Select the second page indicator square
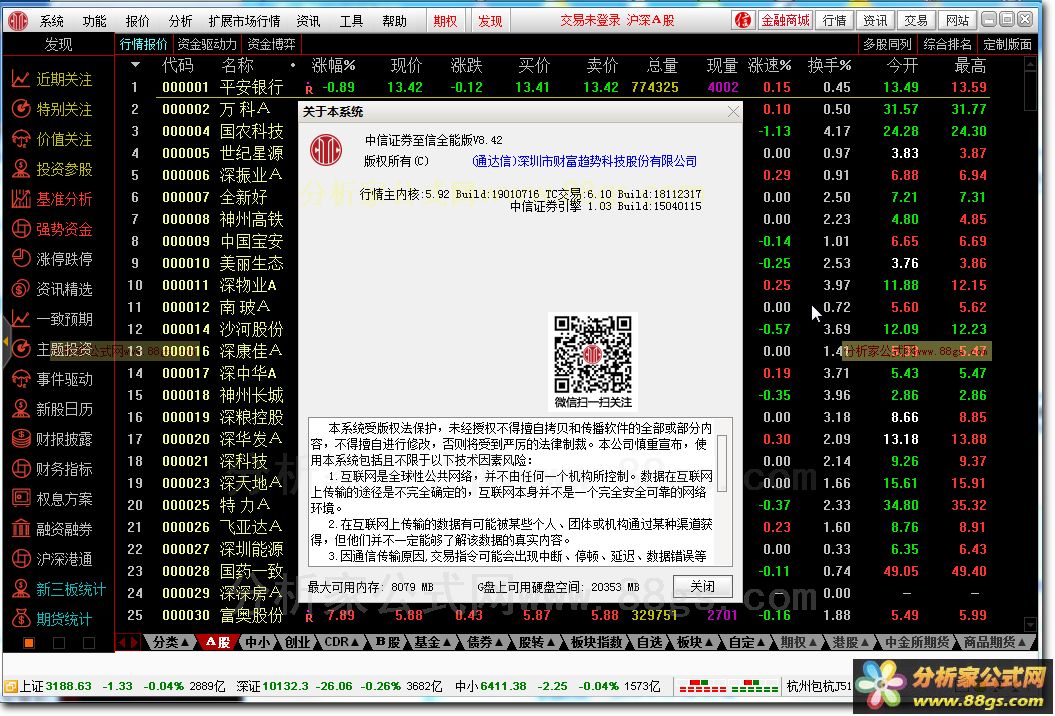 click(59, 643)
